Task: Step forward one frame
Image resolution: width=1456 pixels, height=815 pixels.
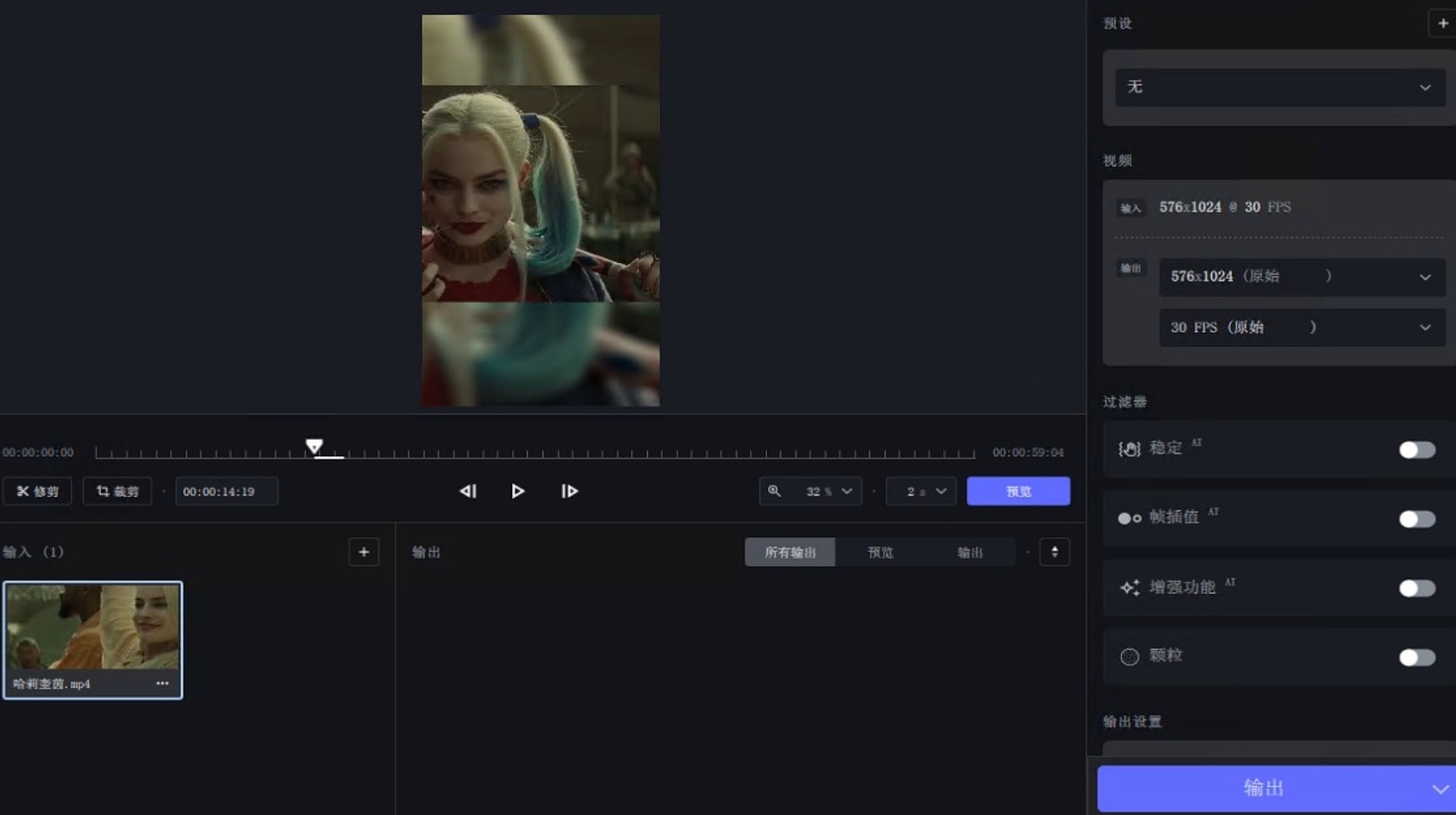Action: pos(570,491)
